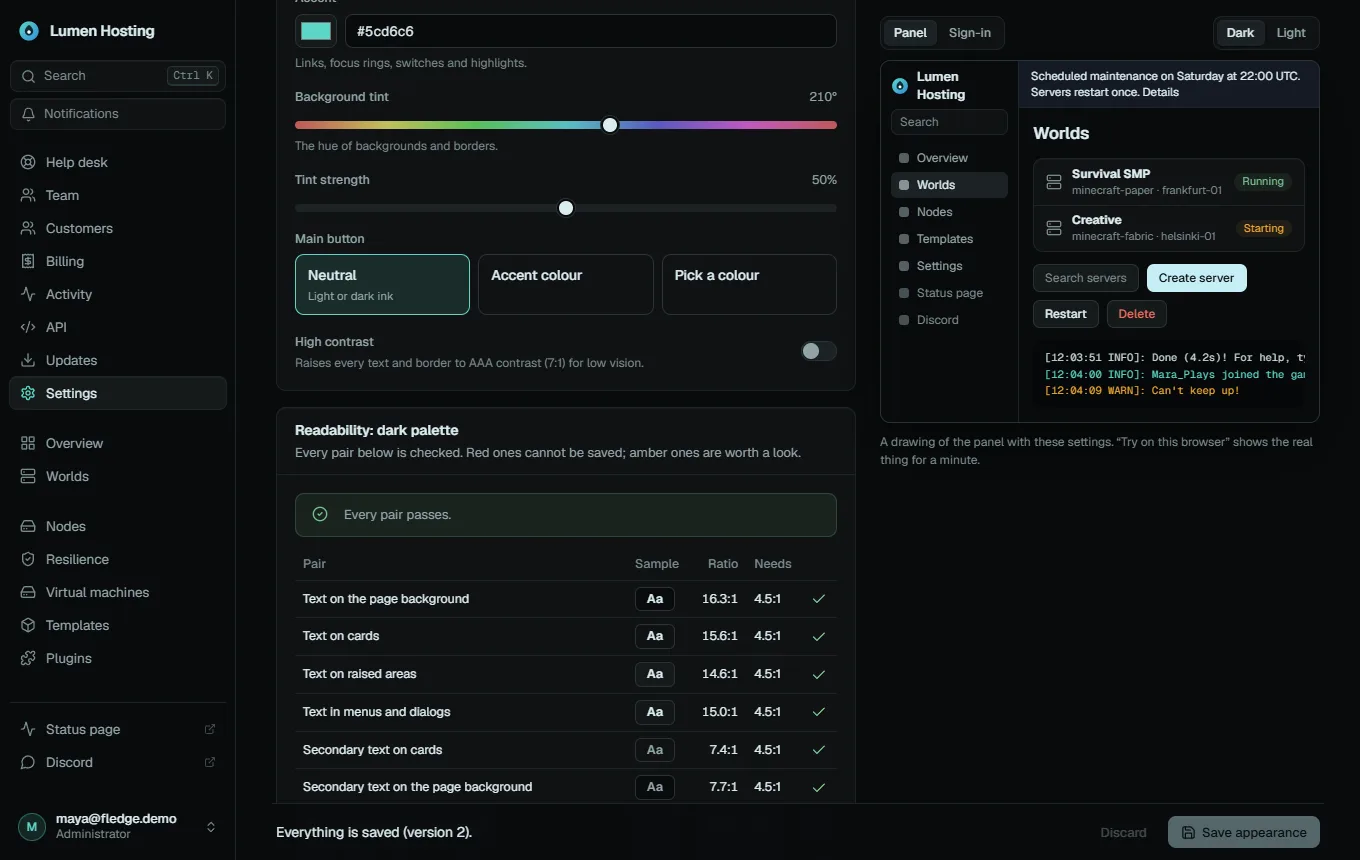1360x860 pixels.
Task: Click the Virtual machines icon
Action: coord(28,592)
